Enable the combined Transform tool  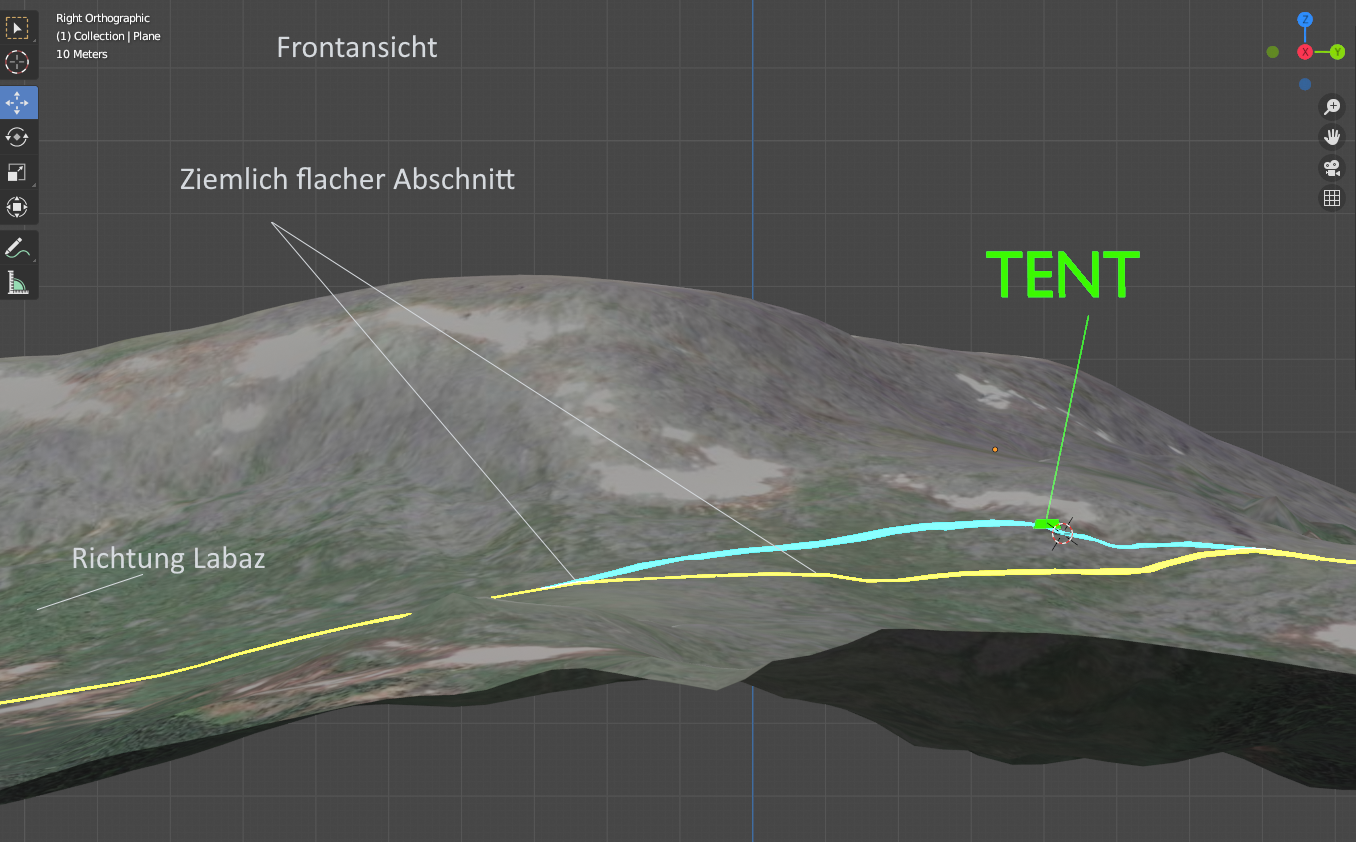pyautogui.click(x=18, y=207)
